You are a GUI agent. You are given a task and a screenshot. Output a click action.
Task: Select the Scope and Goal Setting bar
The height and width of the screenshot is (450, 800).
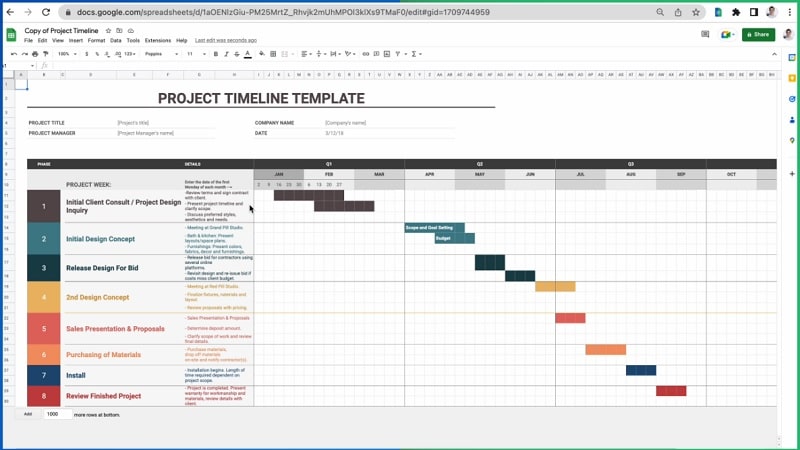coord(435,228)
